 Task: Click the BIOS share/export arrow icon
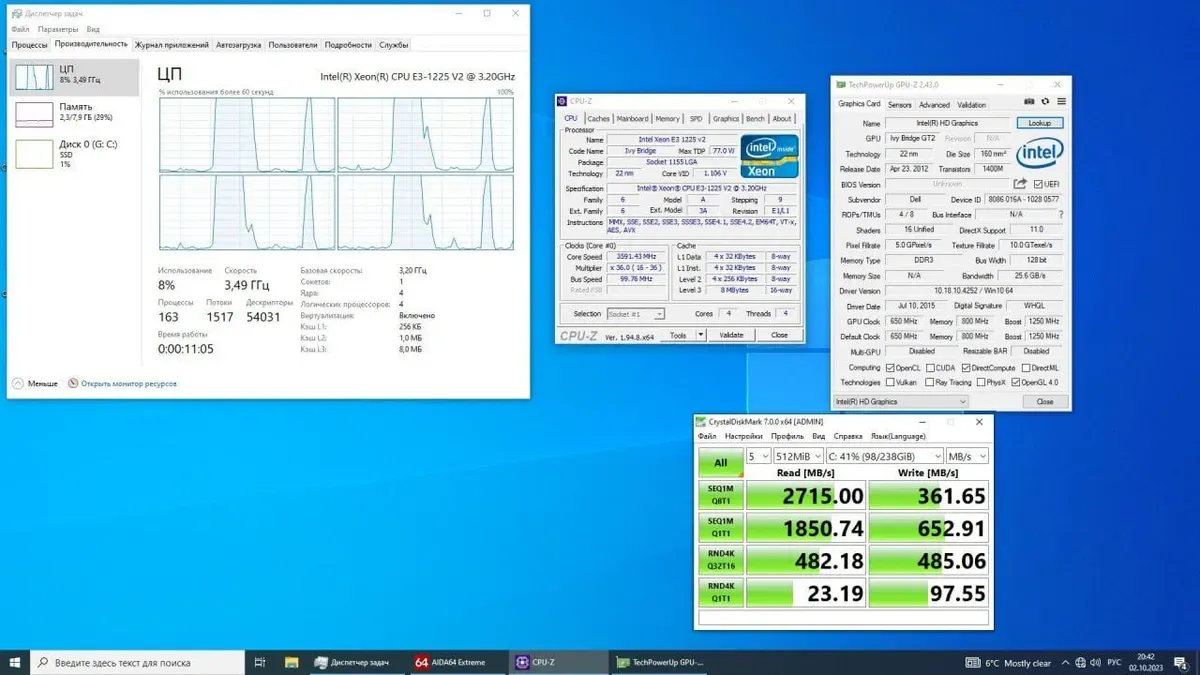click(1020, 184)
